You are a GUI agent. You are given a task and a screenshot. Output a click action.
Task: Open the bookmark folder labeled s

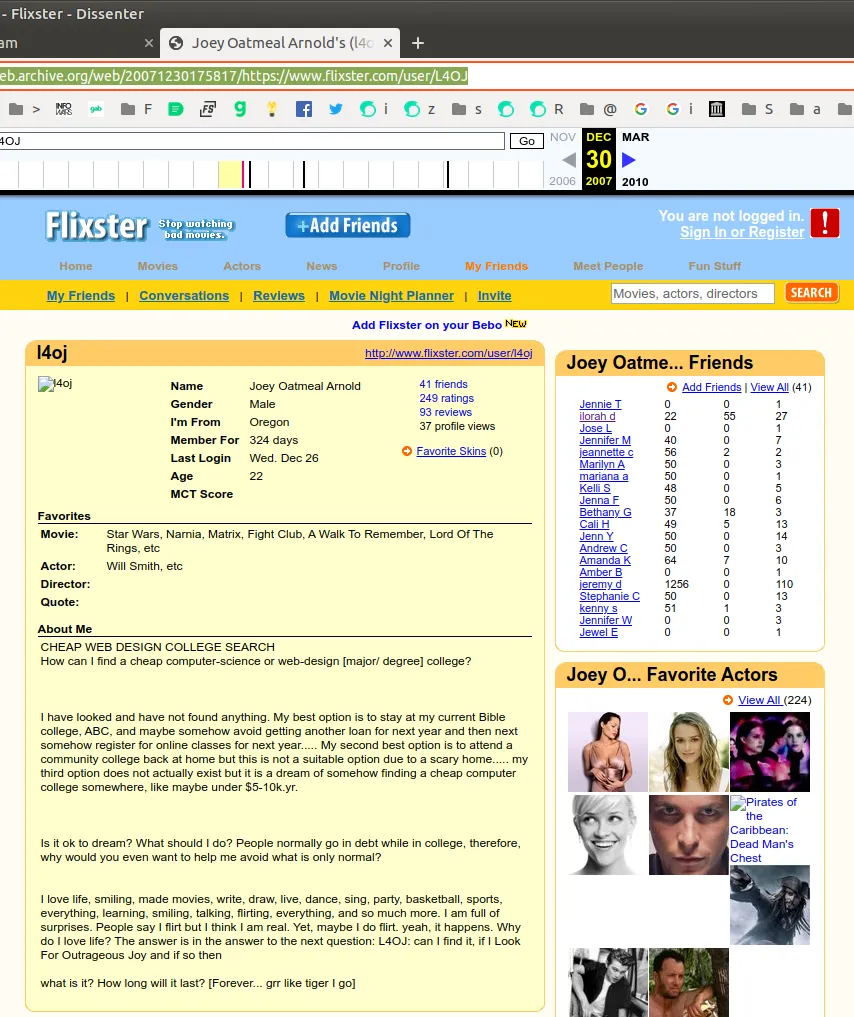point(466,109)
